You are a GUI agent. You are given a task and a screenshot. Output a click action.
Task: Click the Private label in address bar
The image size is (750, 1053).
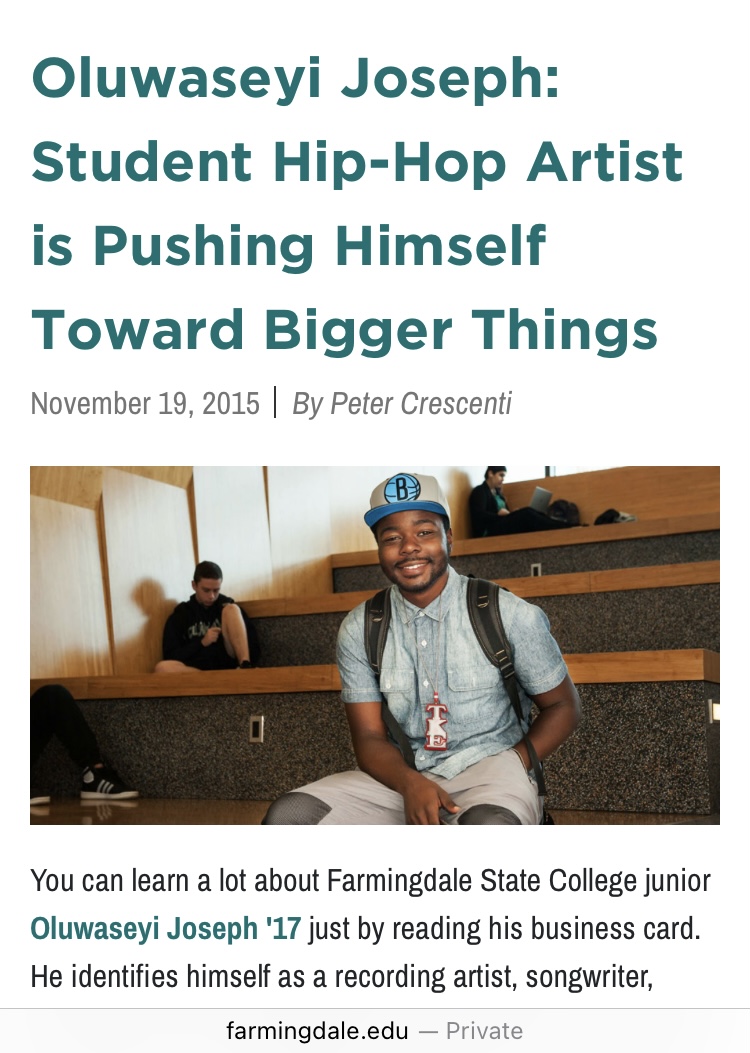[x=484, y=1030]
